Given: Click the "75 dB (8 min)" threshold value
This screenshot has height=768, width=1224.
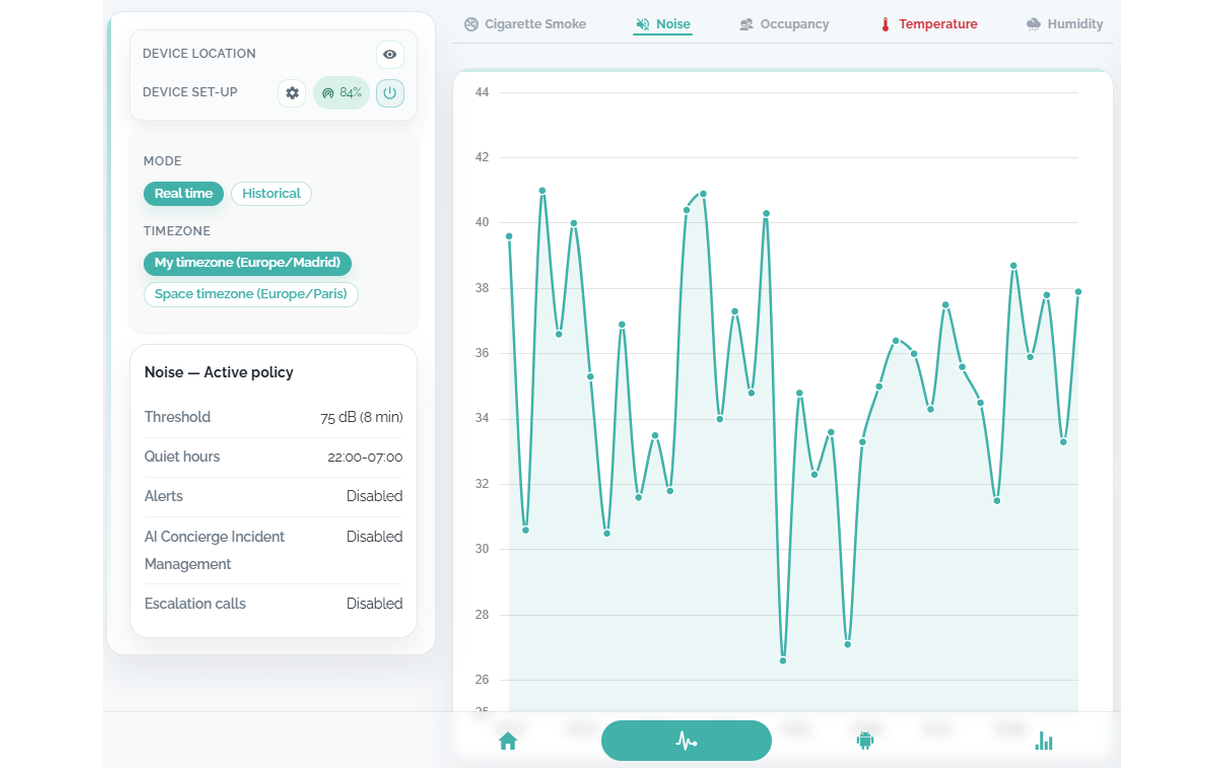Looking at the screenshot, I should (362, 418).
